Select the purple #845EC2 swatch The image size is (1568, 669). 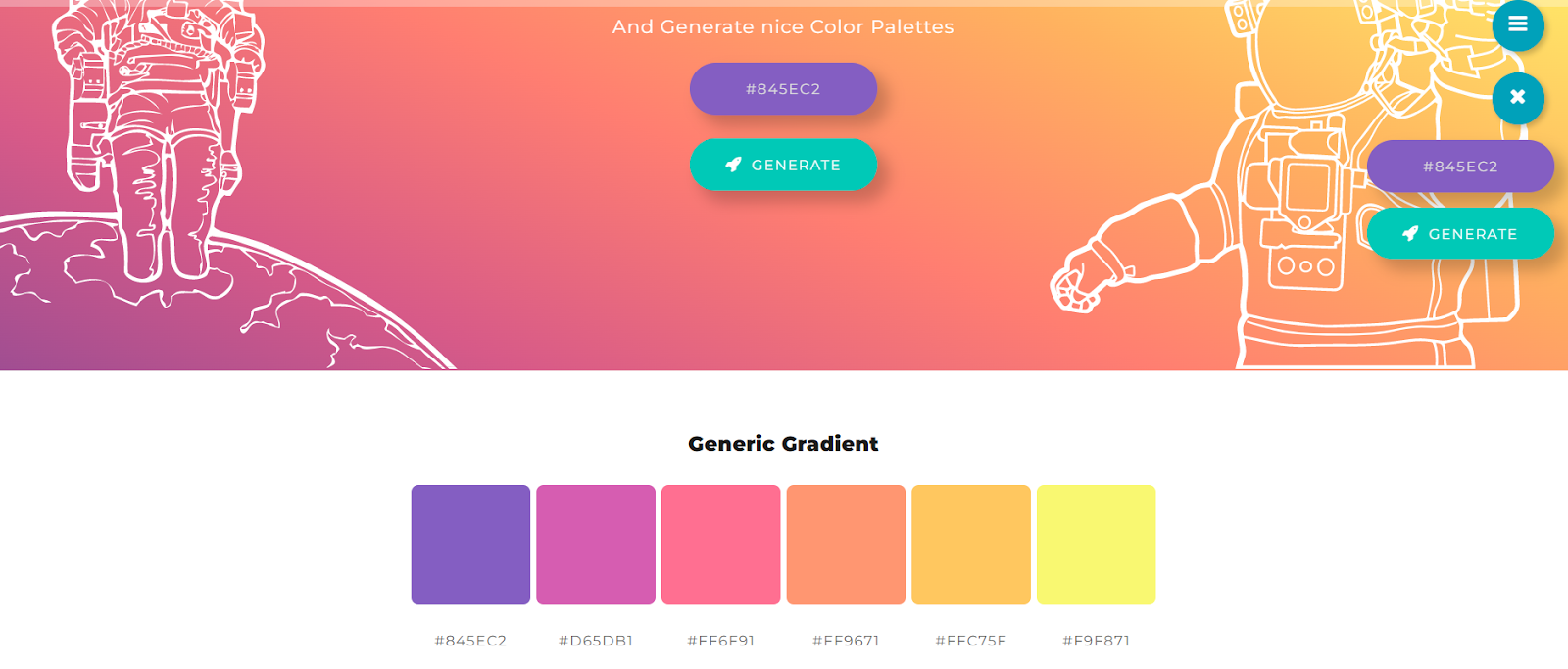point(470,544)
